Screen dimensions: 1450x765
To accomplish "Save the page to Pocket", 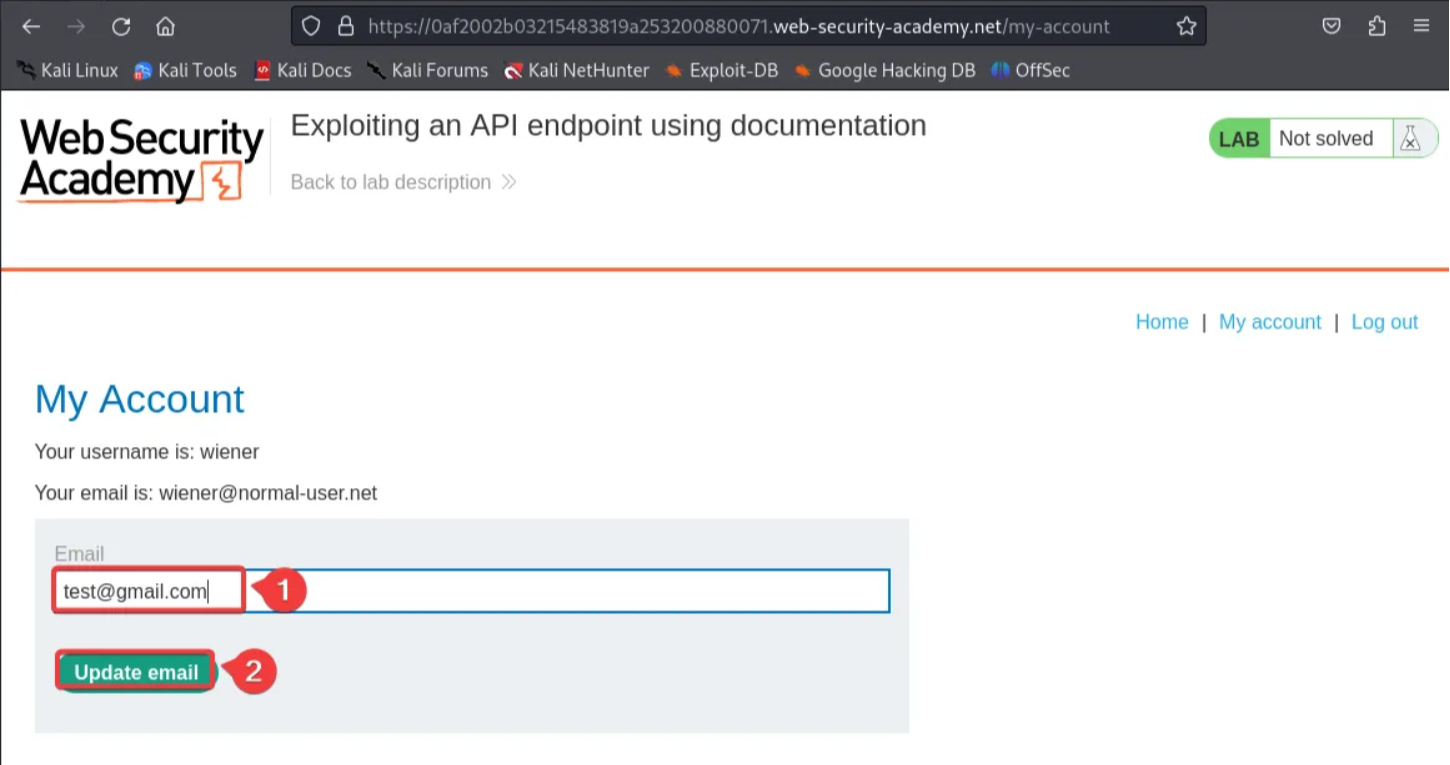I will [x=1331, y=26].
